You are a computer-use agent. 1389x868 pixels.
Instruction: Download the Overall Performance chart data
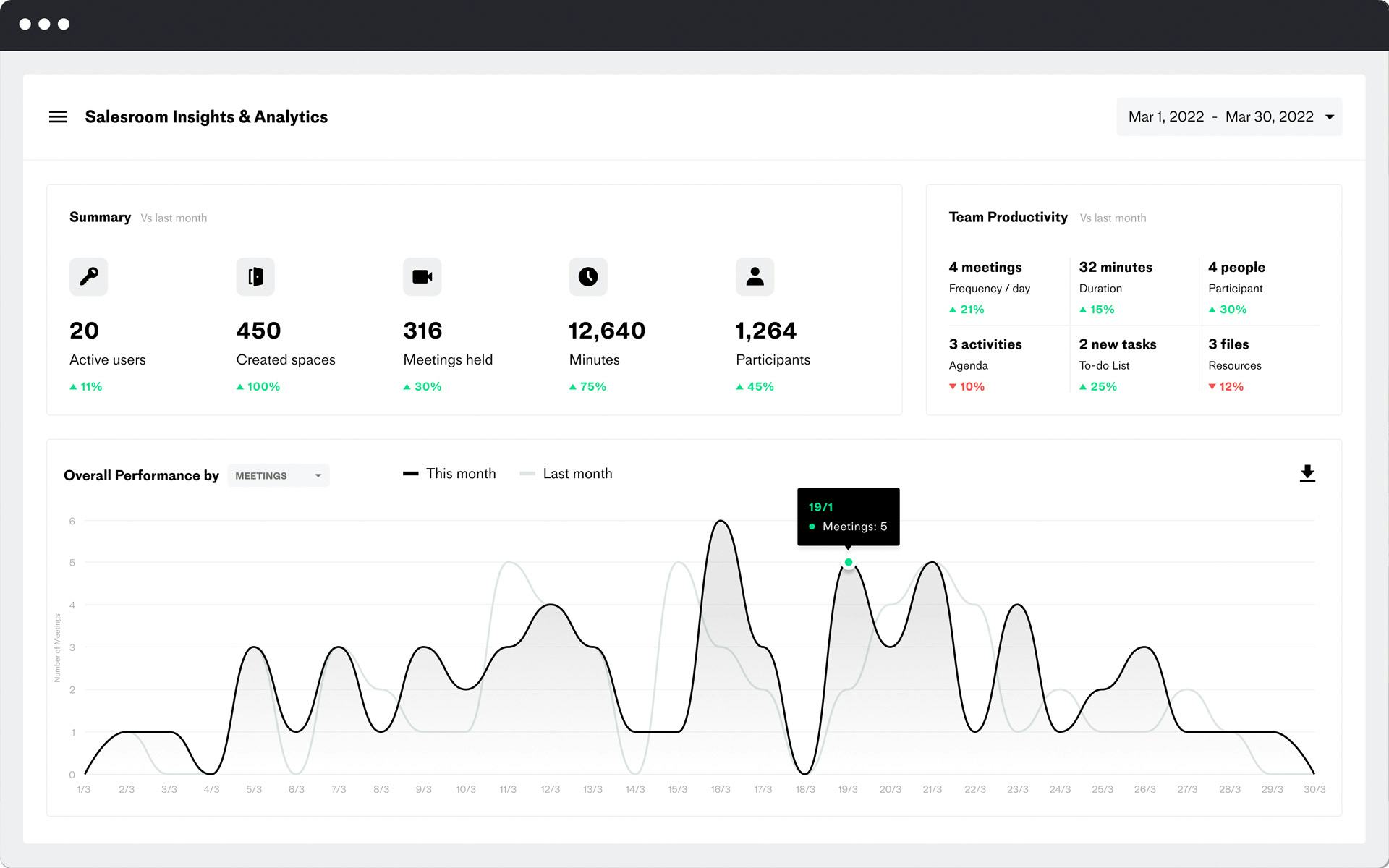(x=1307, y=473)
